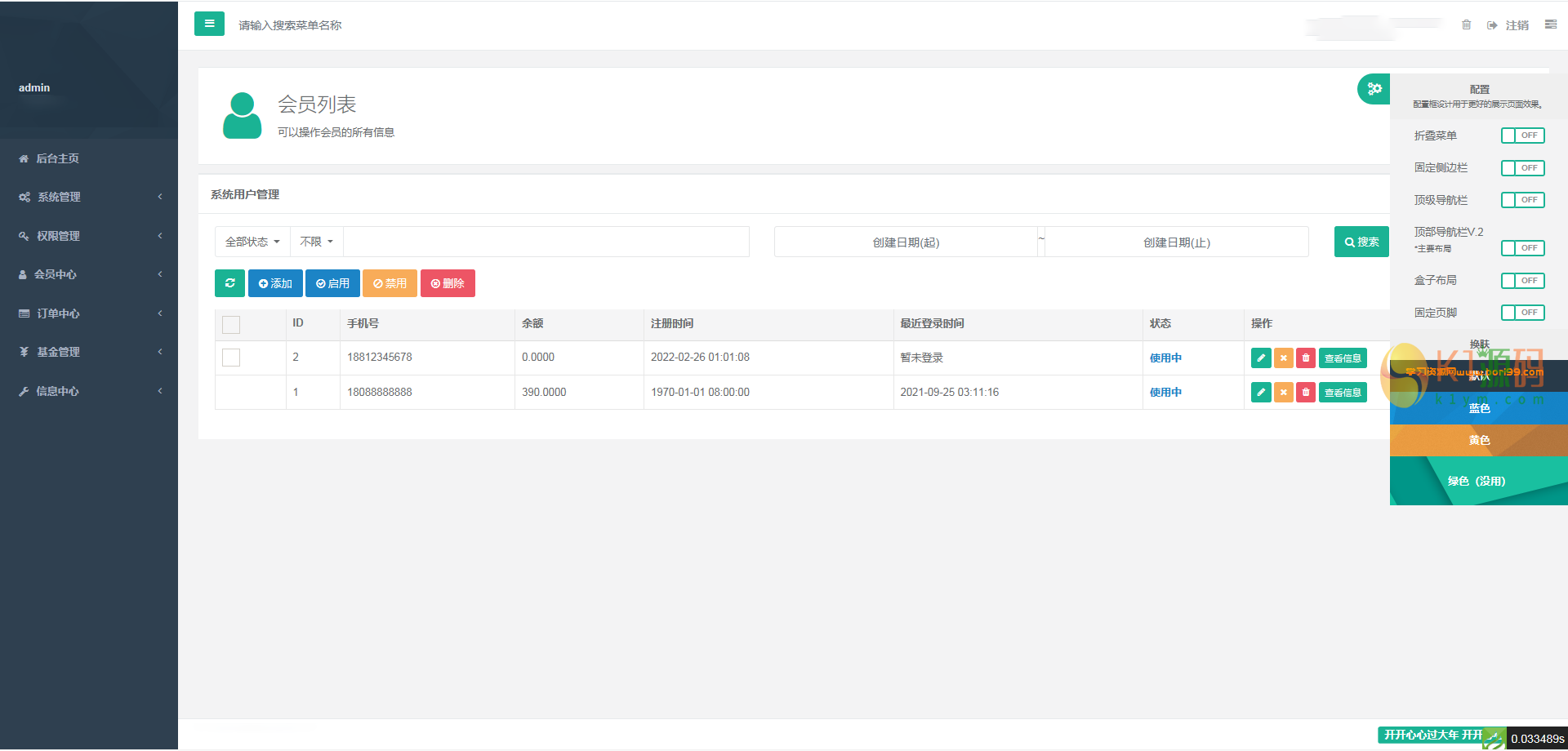Toggle the 折叠菜单 switch
Viewport: 1568px width, 751px height.
(x=1522, y=136)
